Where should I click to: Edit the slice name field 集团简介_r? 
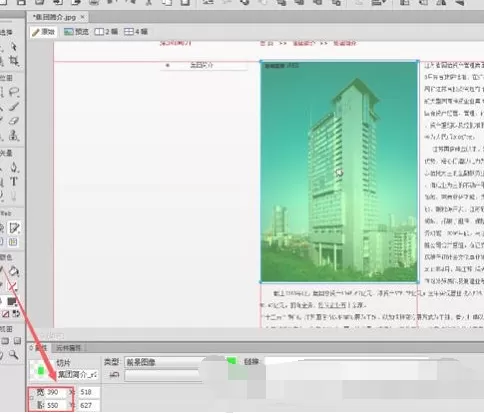tap(77, 375)
